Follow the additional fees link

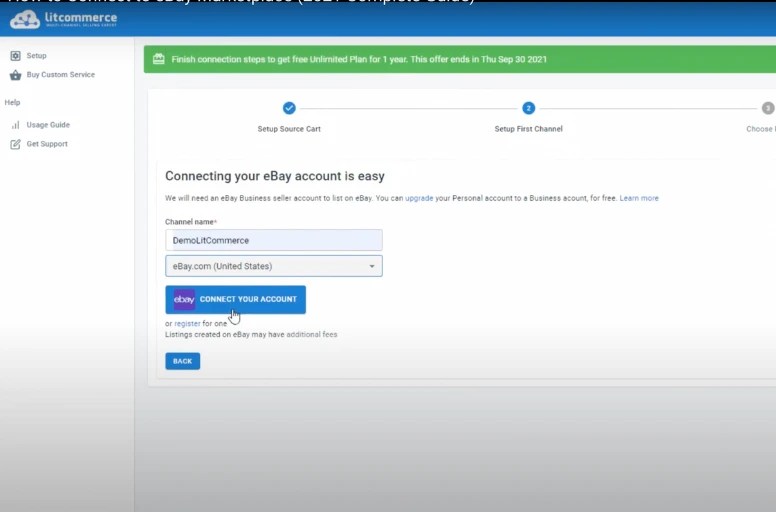[x=312, y=334]
